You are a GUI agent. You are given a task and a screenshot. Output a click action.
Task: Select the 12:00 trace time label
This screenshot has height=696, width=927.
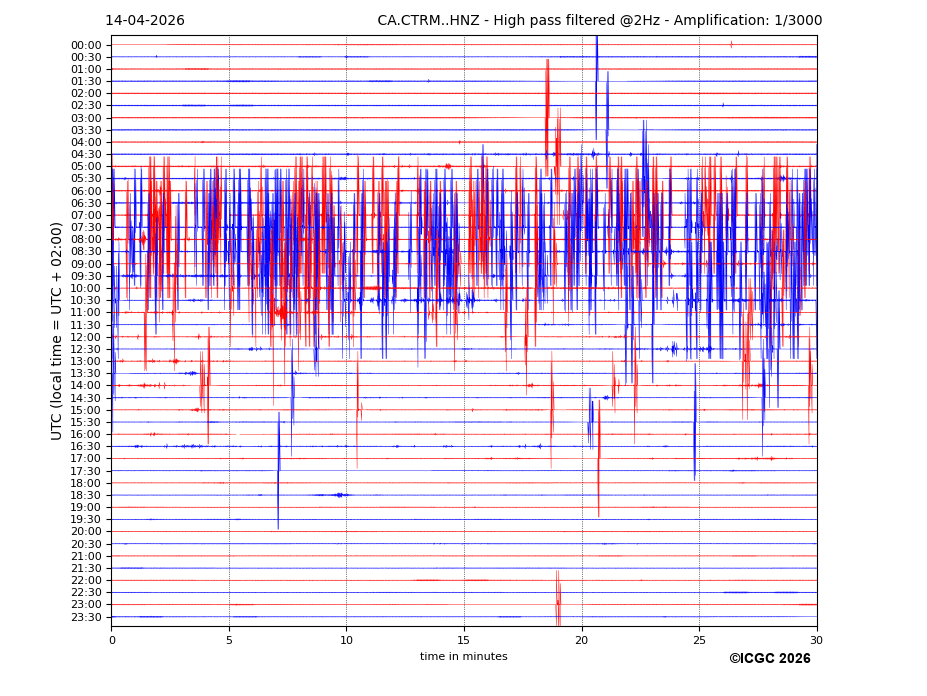click(86, 337)
